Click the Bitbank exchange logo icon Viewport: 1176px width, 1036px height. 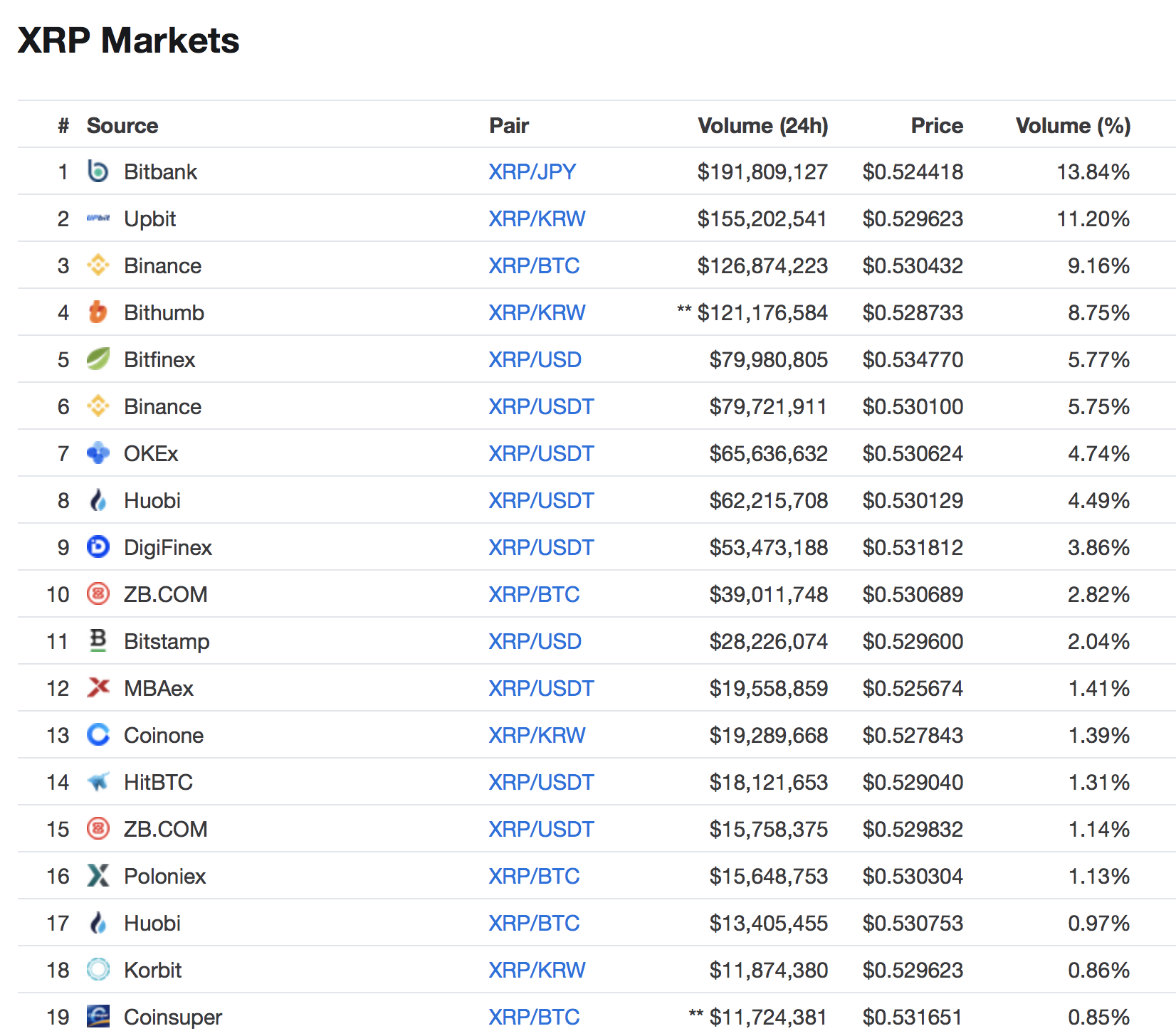tap(98, 171)
